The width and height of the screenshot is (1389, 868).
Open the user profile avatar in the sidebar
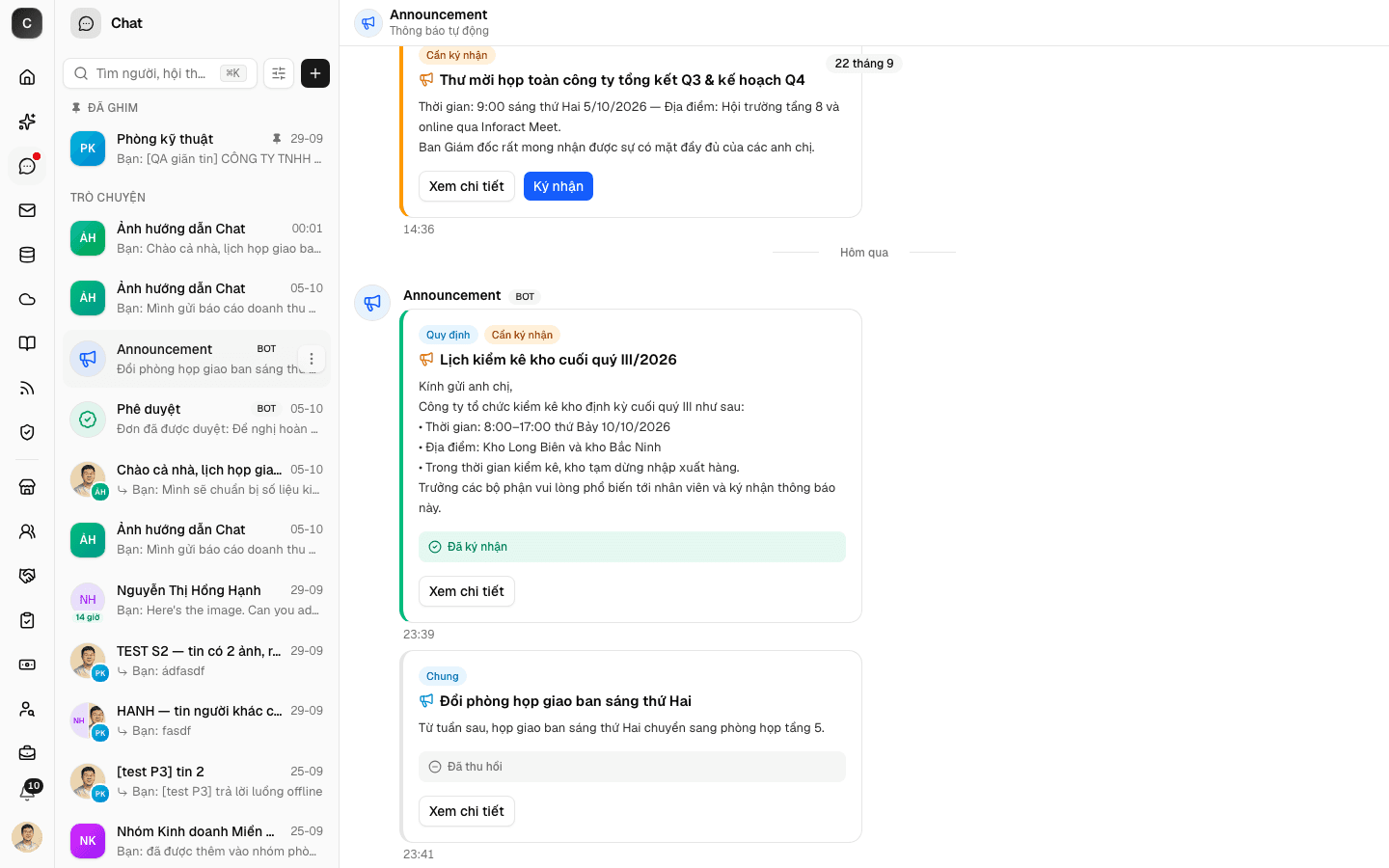pos(27,837)
